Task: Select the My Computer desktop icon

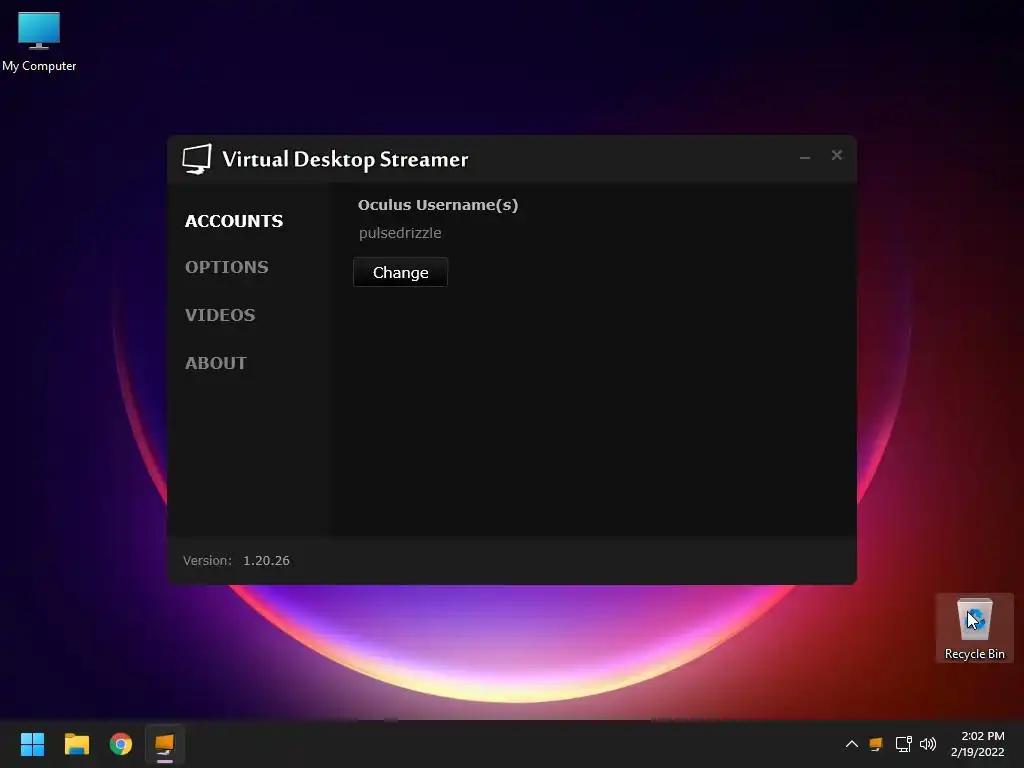Action: (39, 41)
